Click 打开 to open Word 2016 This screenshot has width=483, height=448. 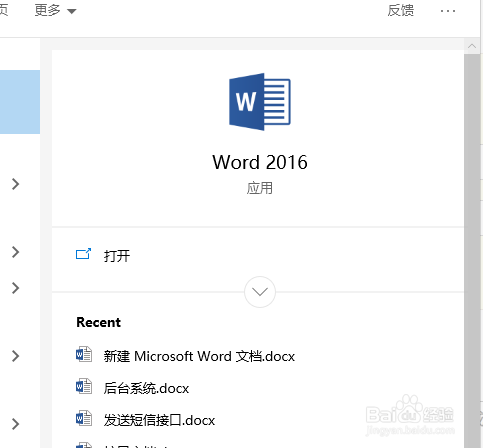[x=117, y=256]
